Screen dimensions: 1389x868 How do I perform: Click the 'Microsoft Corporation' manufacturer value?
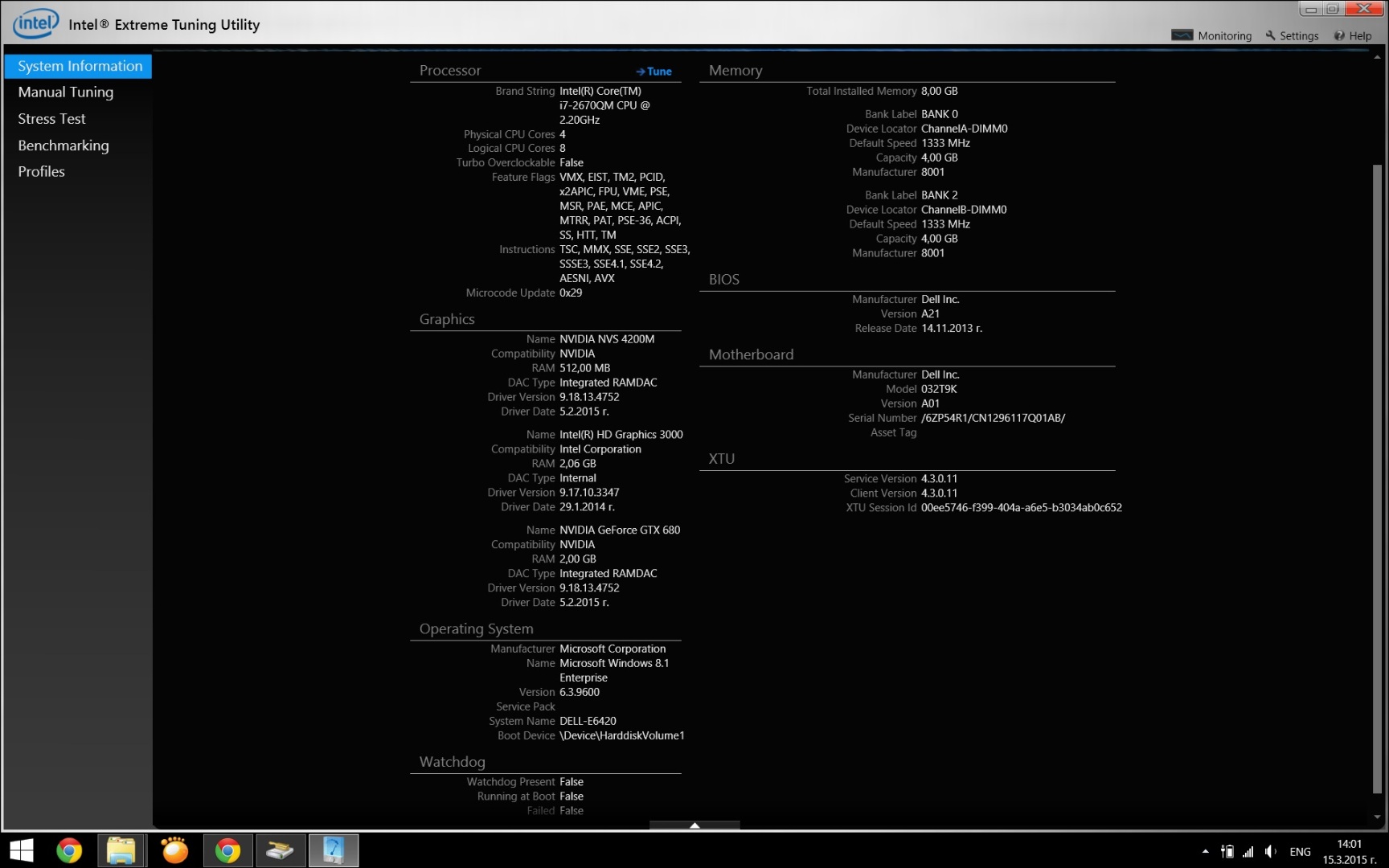point(613,649)
